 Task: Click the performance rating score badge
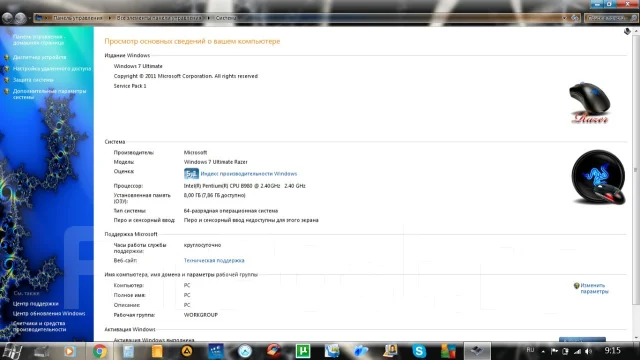click(x=191, y=173)
